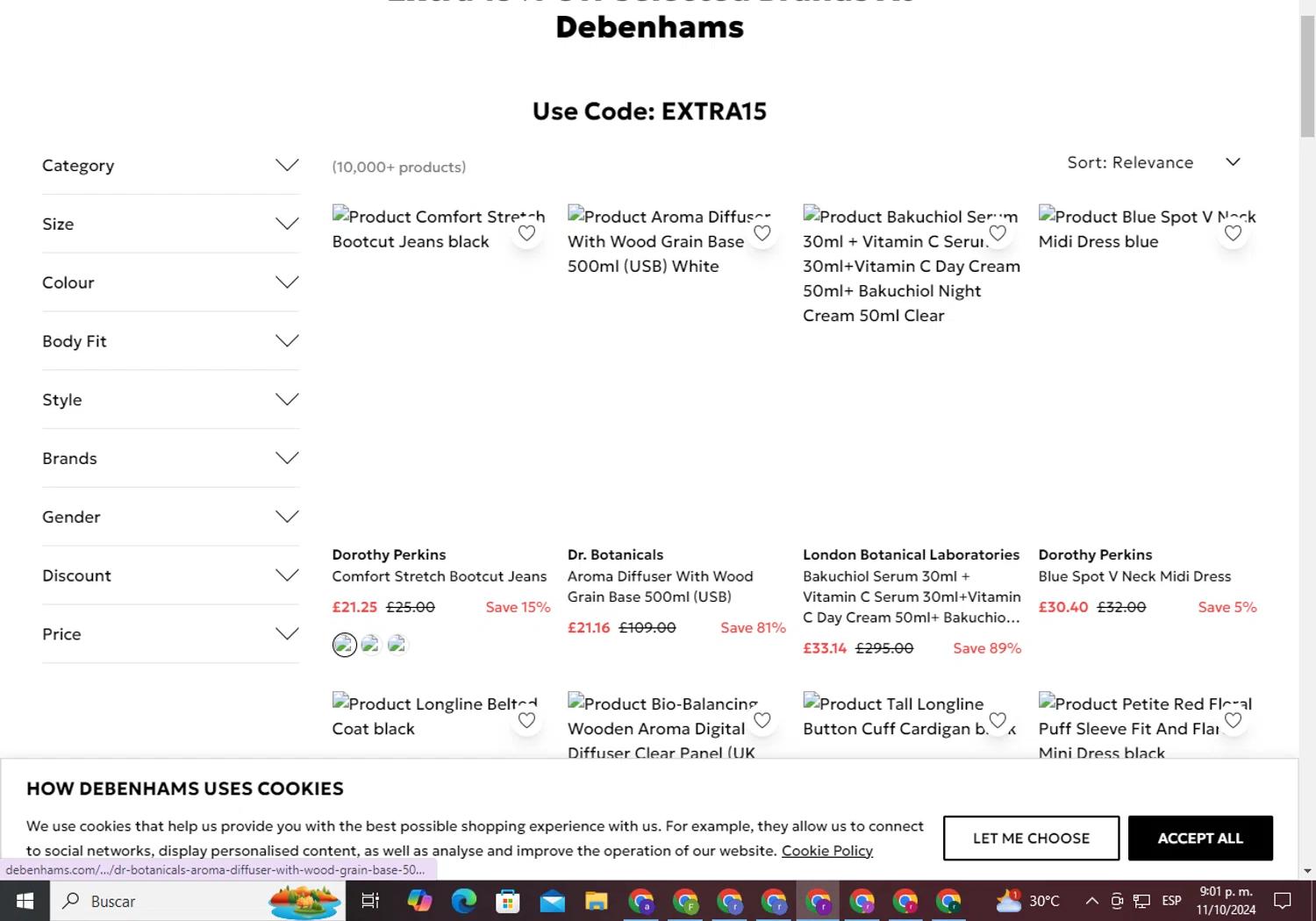1316x921 pixels.
Task: Wishlist heart on Aroma Diffuser Wood Grain Base
Action: 762,233
